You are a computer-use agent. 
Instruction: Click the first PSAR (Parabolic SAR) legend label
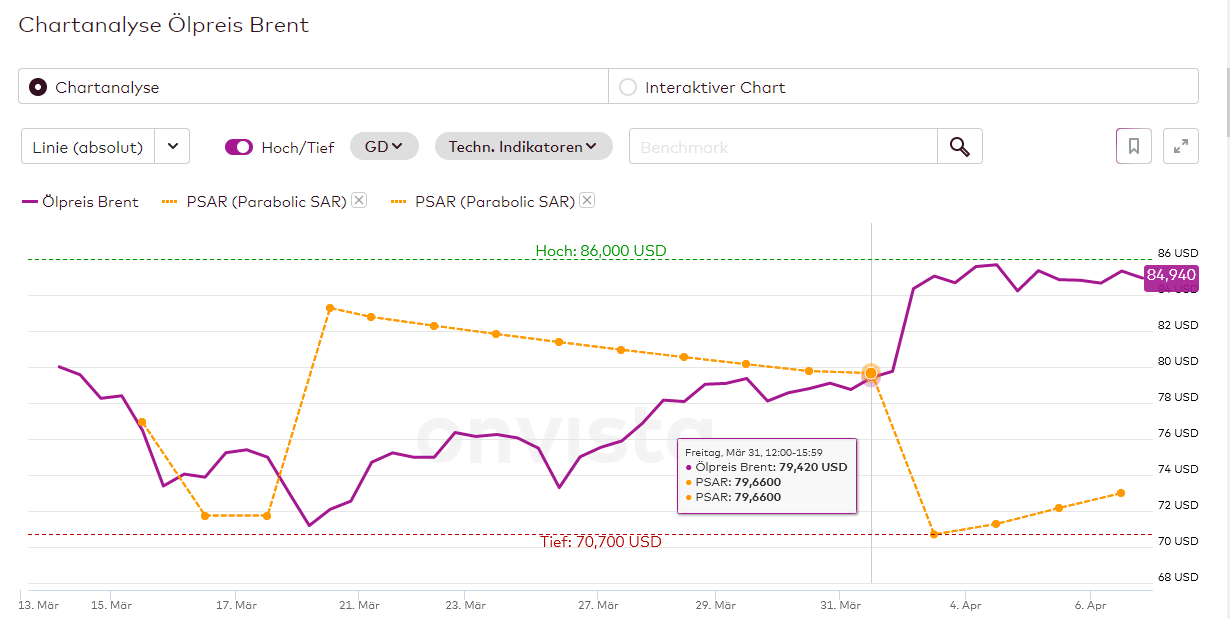coord(266,202)
